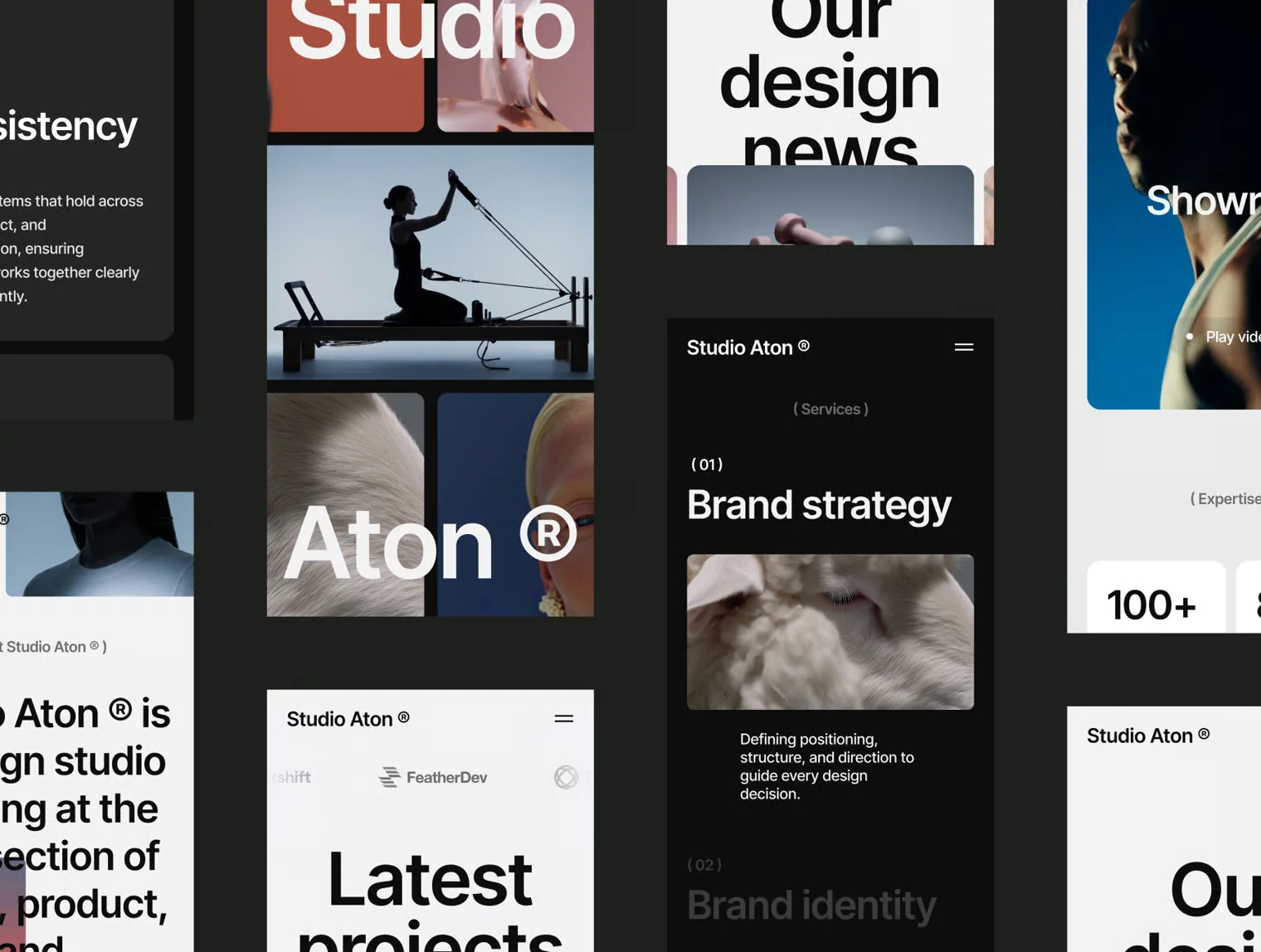Screen dimensions: 1261x952
Task: Click the ( Expertise section label
Action: click(1225, 498)
